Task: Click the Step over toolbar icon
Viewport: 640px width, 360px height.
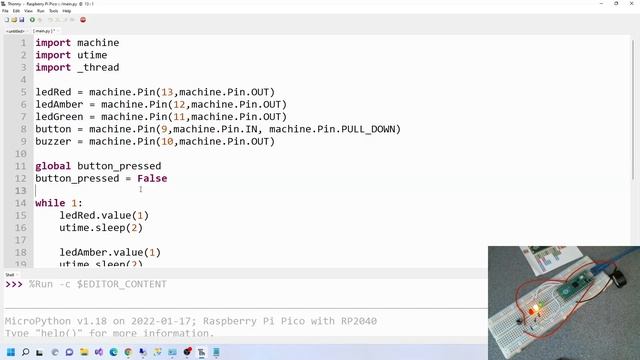Action: point(50,20)
